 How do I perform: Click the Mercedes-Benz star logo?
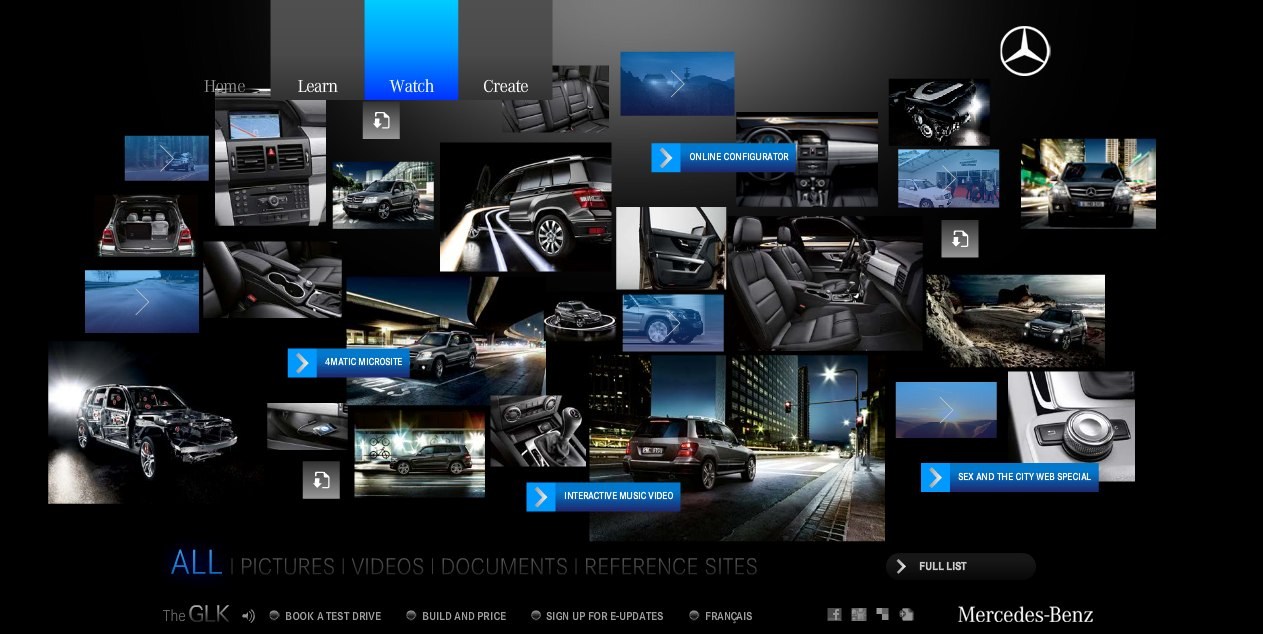coord(1025,51)
